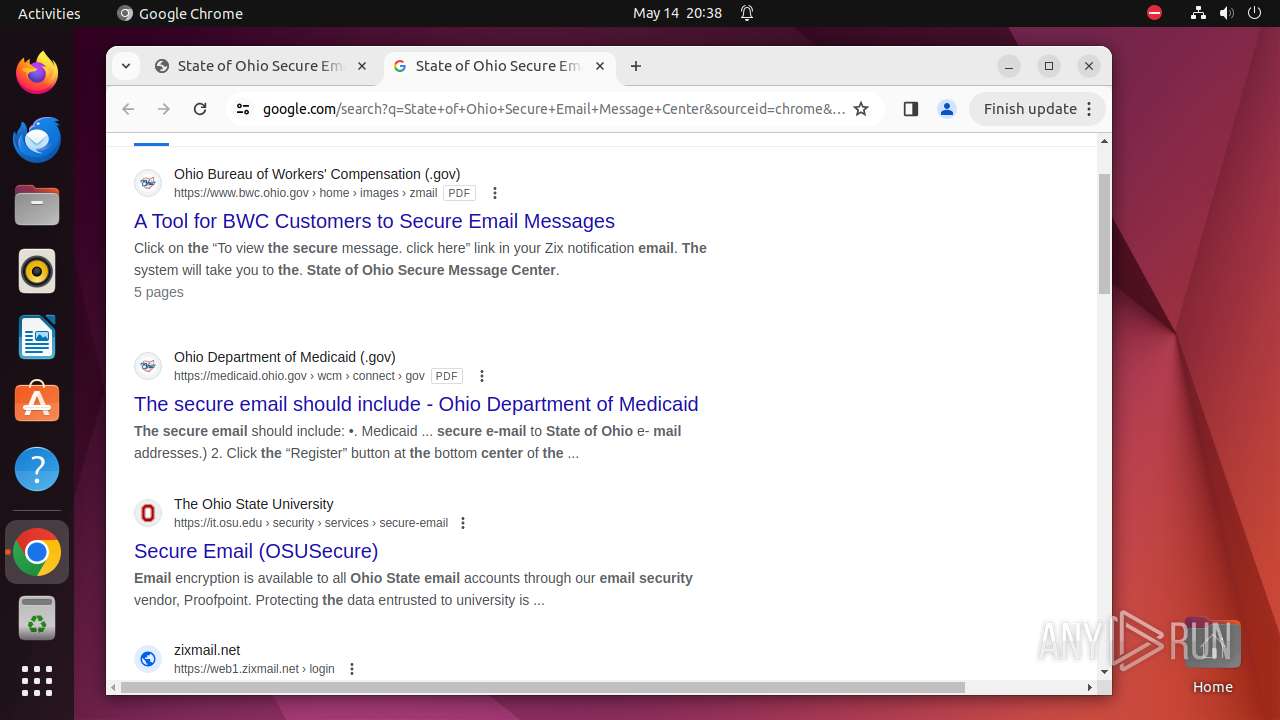Go back to previous page

click(128, 109)
